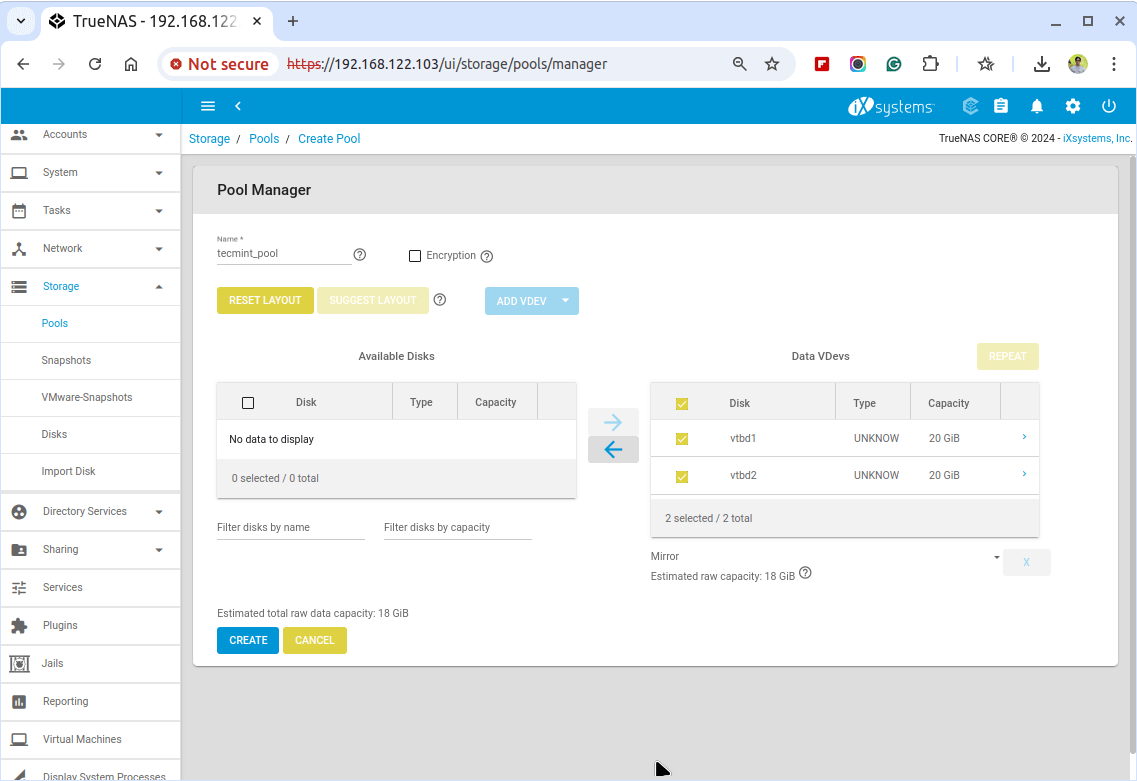Collapse sidebar with the back chevron icon
This screenshot has width=1137, height=781.
(x=238, y=106)
